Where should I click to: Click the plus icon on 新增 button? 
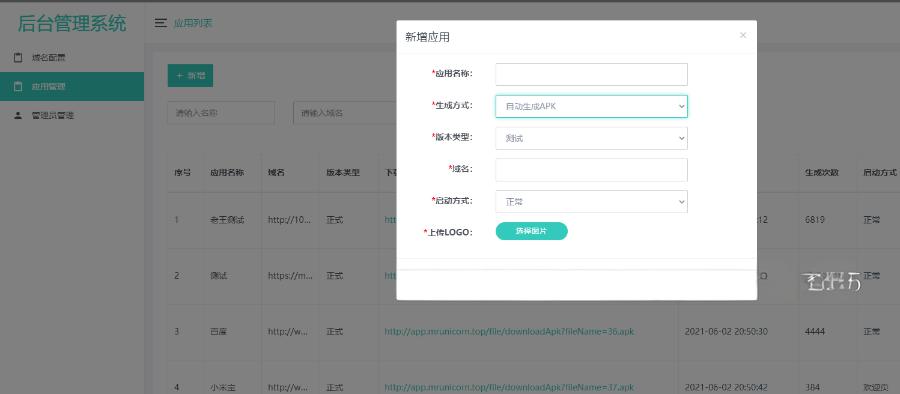[179, 75]
